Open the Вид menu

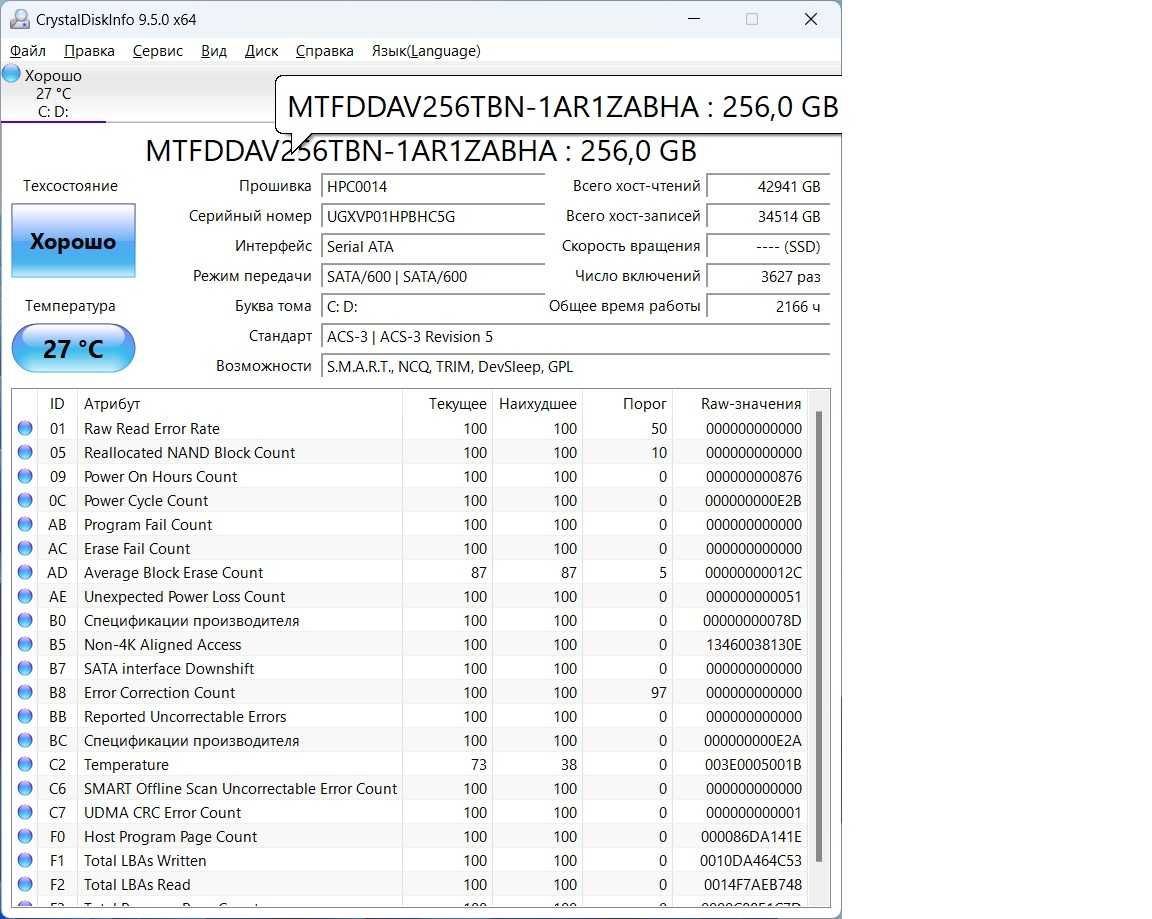(214, 51)
